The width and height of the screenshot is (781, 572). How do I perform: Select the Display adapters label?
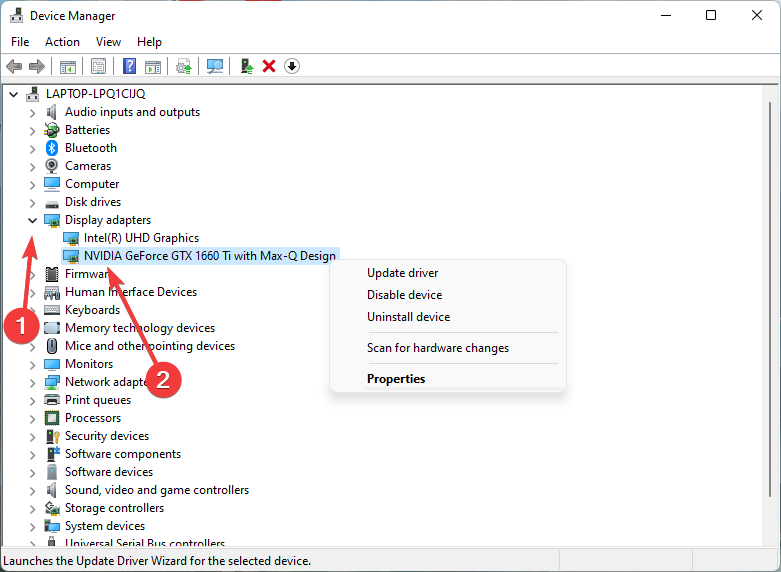(x=108, y=220)
